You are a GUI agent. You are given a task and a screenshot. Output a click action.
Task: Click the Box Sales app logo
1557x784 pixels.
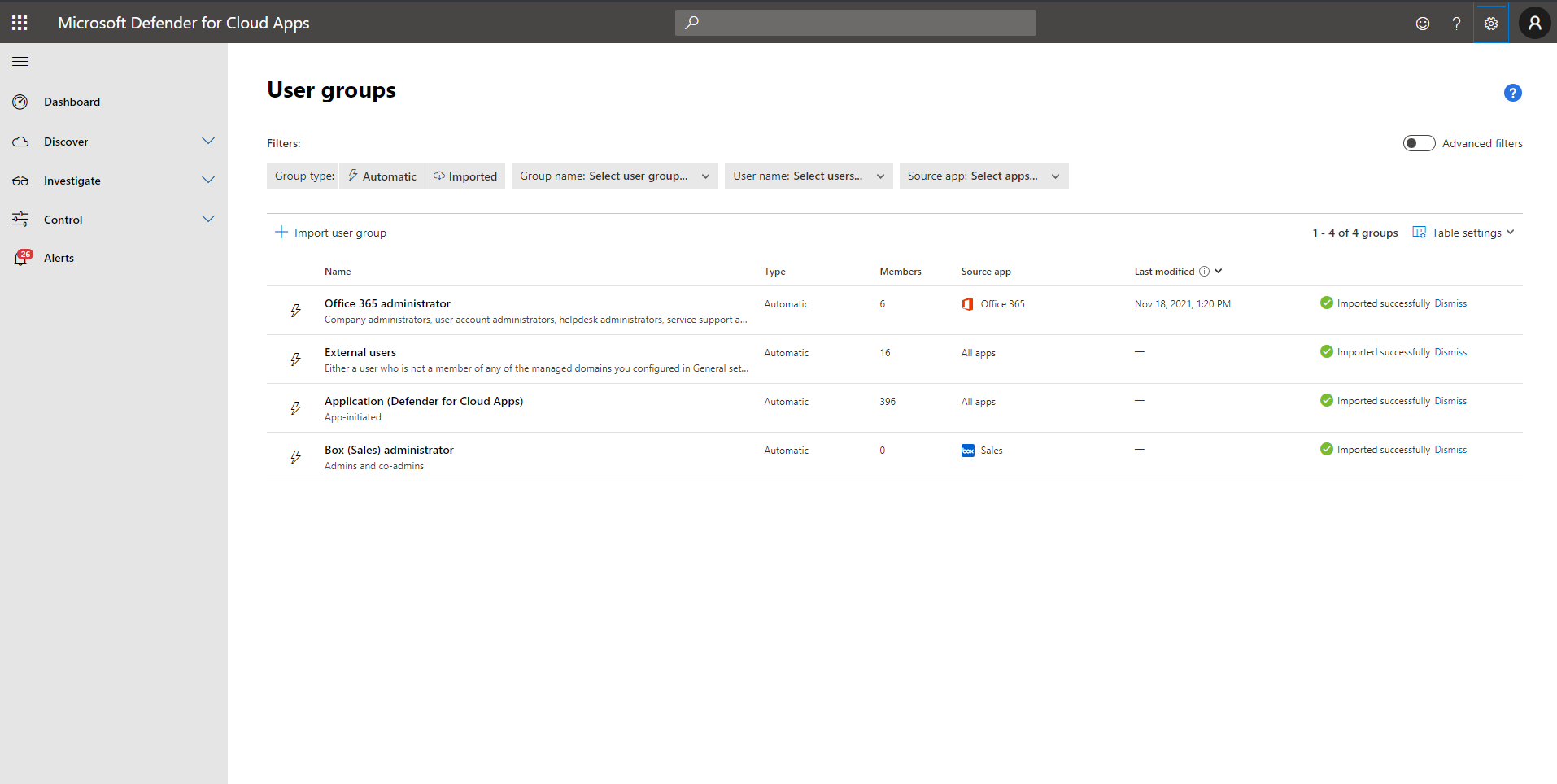[968, 451]
